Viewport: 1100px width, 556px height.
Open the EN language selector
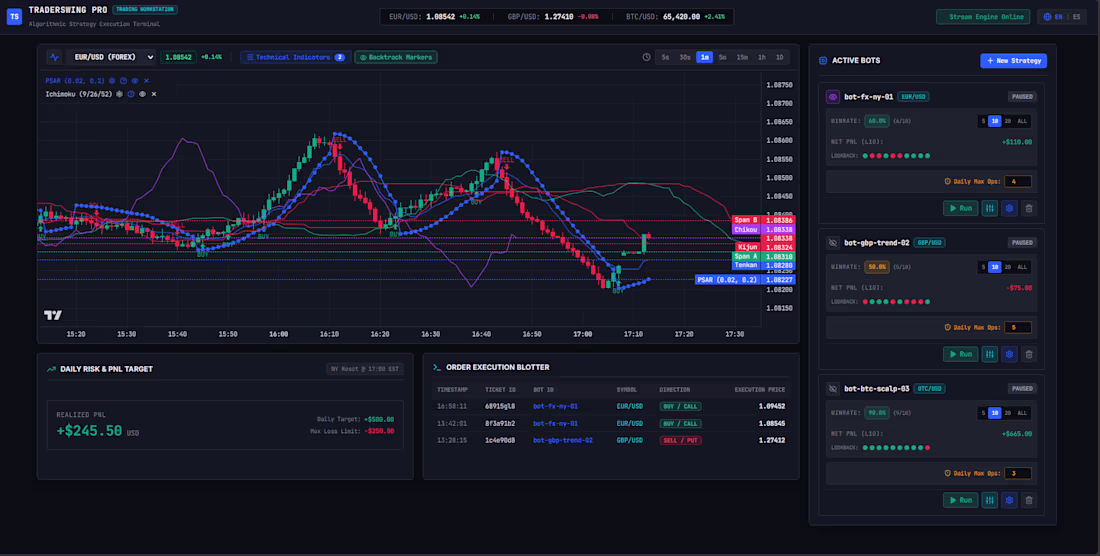point(1052,17)
